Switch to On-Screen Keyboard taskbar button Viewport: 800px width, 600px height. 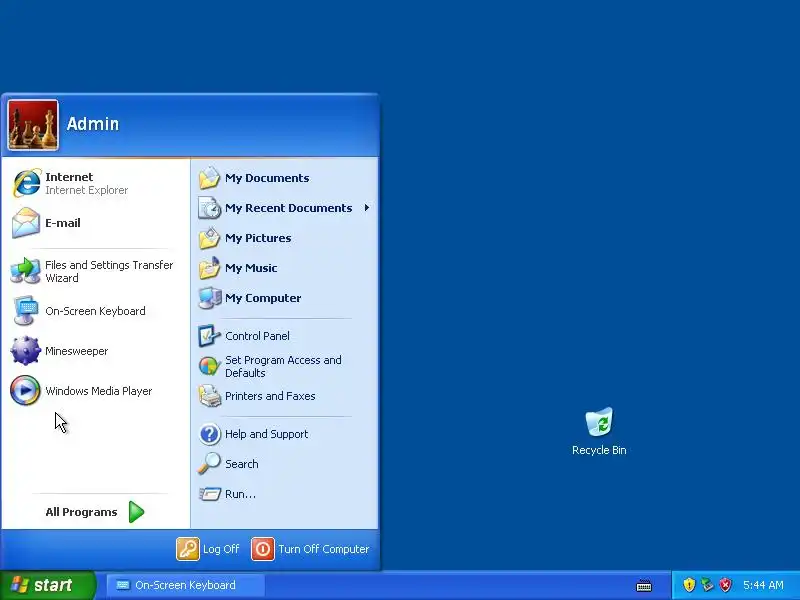[x=186, y=585]
